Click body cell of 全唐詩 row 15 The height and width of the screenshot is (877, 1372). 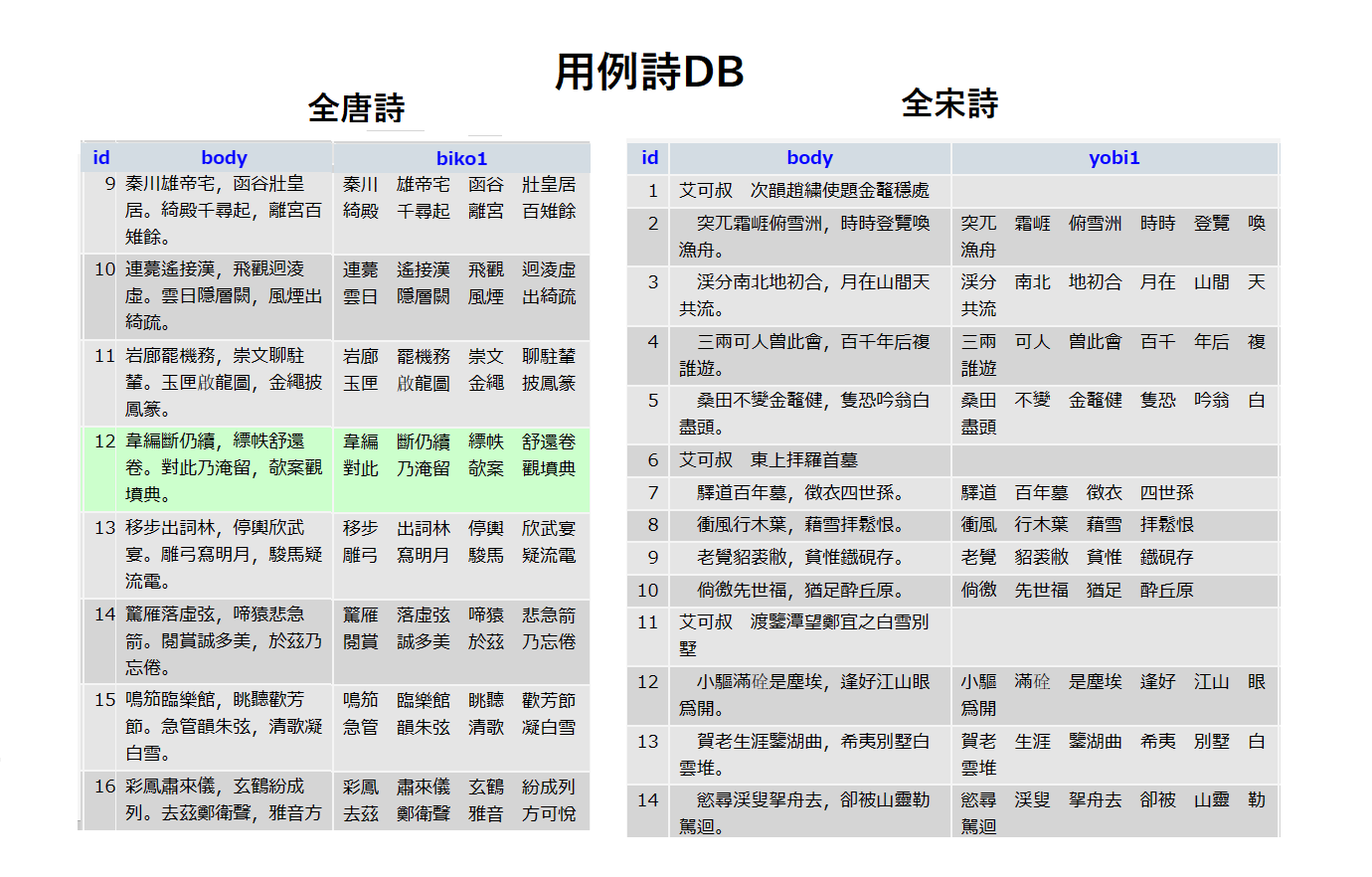pos(225,727)
